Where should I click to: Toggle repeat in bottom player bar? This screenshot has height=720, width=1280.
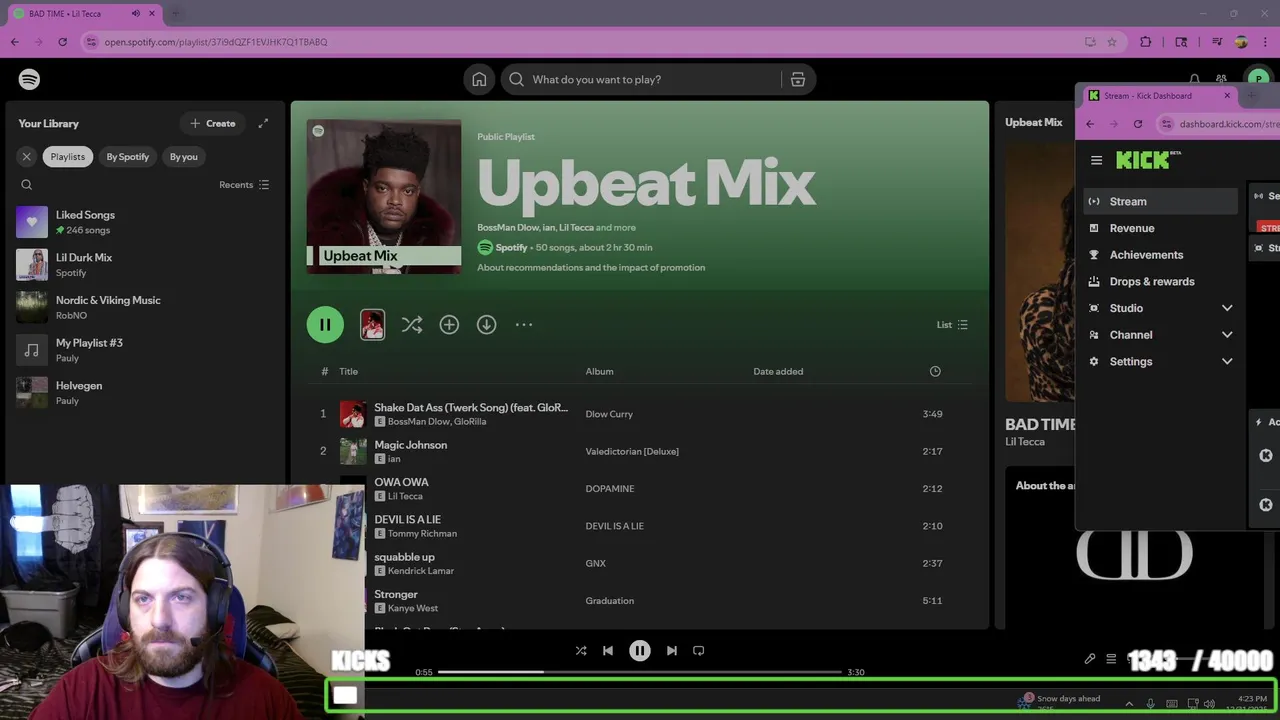click(x=699, y=650)
